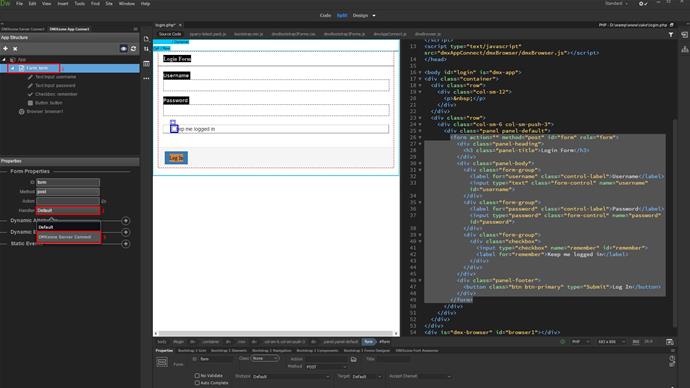The width and height of the screenshot is (690, 388).
Task: Click the Log In button in design view
Action: pyautogui.click(x=176, y=158)
